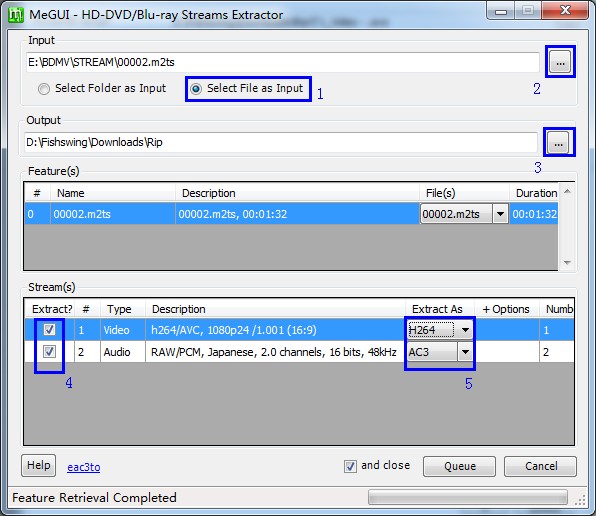The image size is (596, 516).
Task: Click the Duration column header
Action: tap(534, 193)
